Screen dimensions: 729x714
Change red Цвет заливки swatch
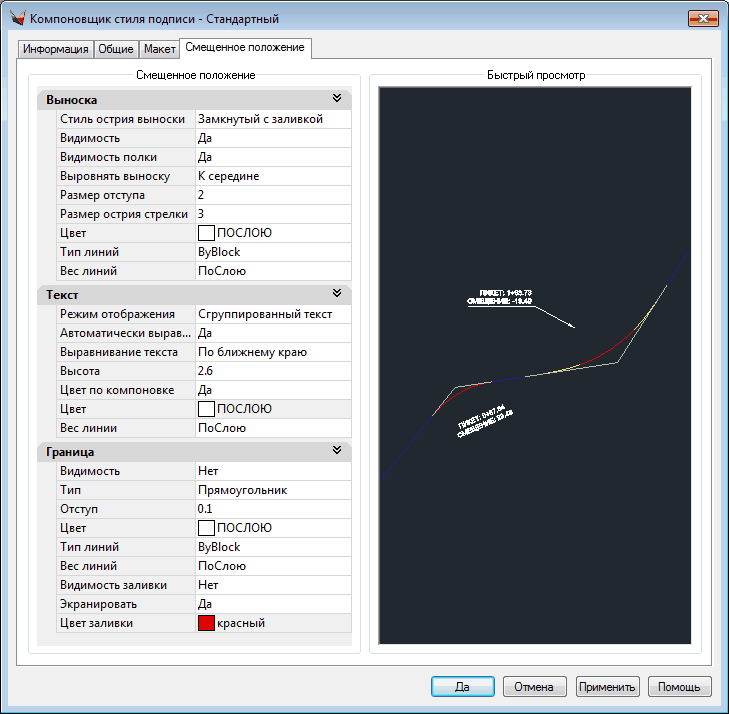(x=206, y=623)
